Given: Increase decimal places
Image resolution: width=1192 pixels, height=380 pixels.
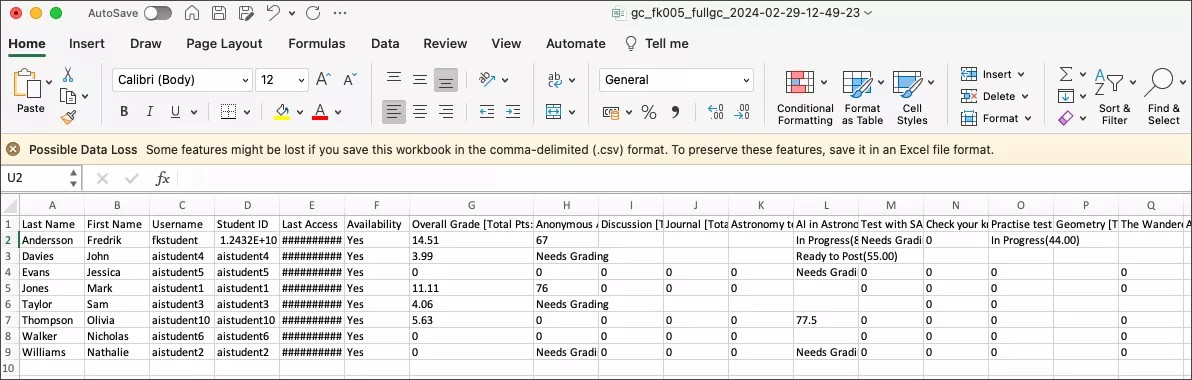Looking at the screenshot, I should [715, 112].
